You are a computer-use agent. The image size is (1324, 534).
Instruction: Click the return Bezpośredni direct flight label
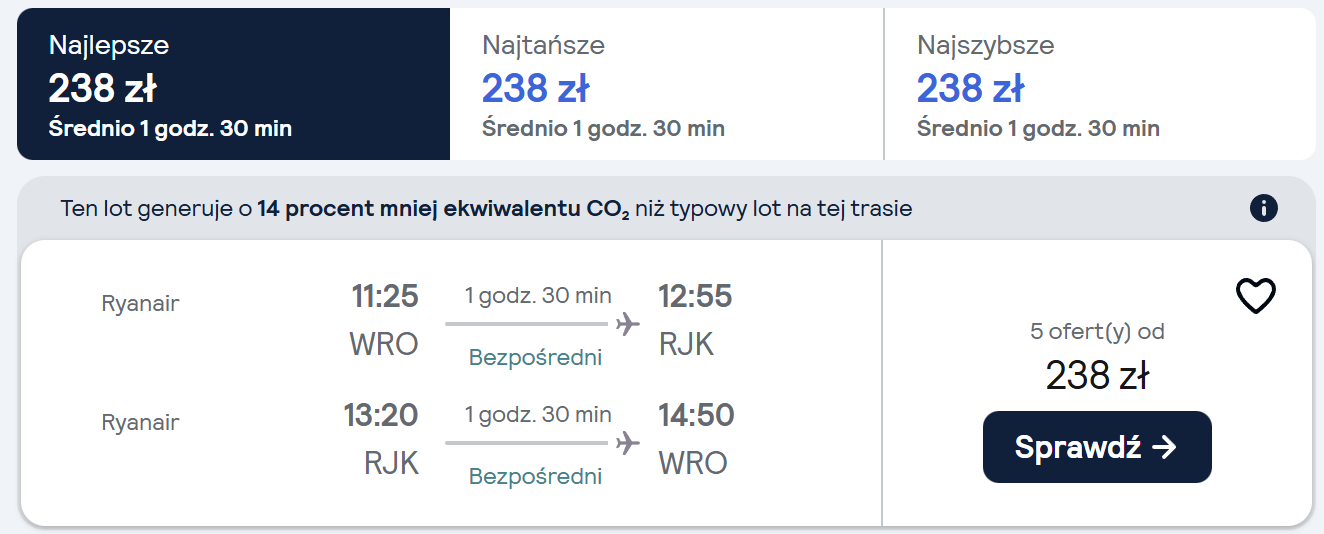pyautogui.click(x=536, y=476)
